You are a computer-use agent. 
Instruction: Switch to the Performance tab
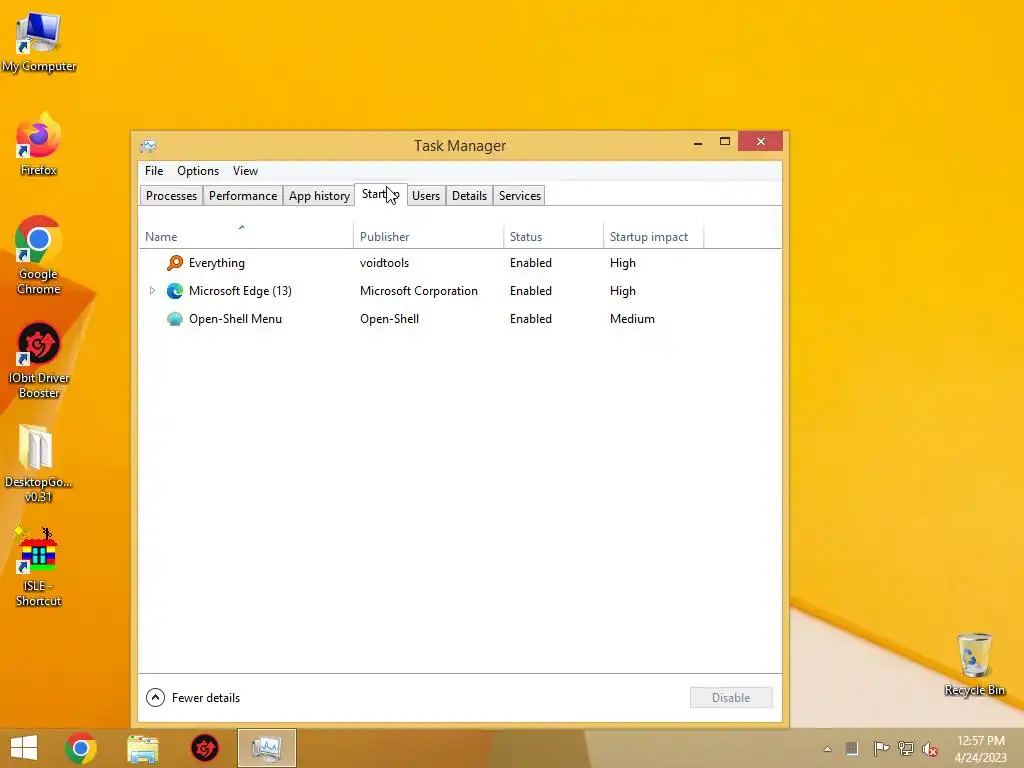pos(243,196)
